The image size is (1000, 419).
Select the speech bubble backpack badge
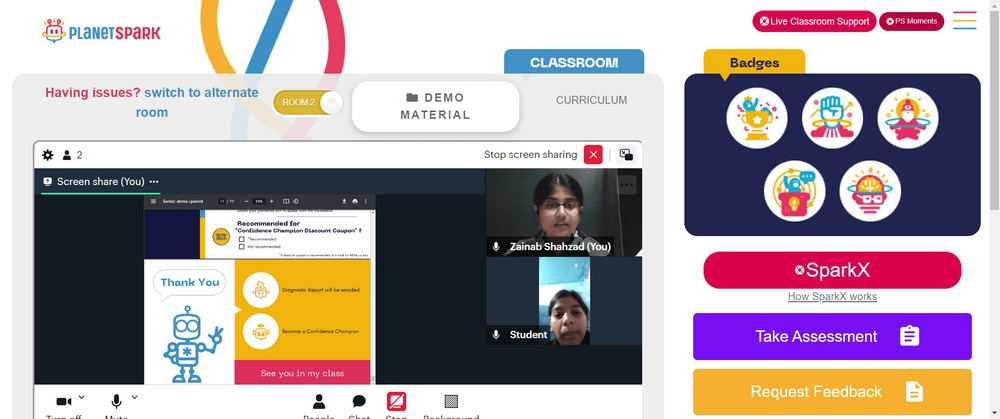pyautogui.click(x=795, y=191)
